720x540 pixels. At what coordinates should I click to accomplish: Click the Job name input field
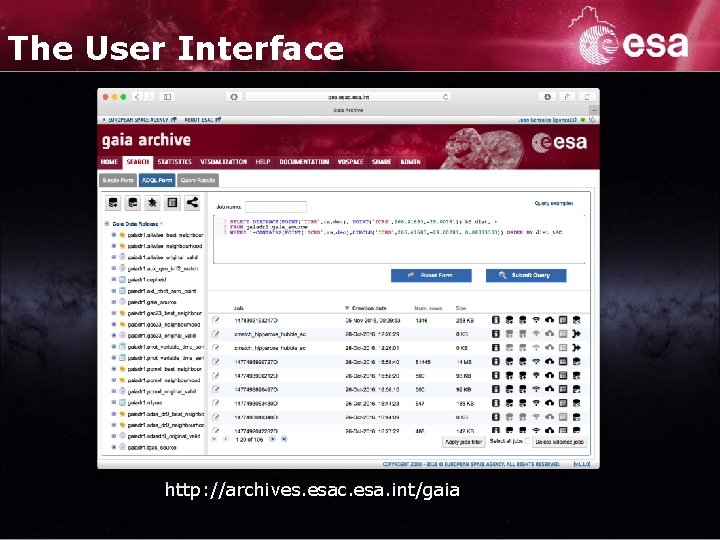(276, 207)
